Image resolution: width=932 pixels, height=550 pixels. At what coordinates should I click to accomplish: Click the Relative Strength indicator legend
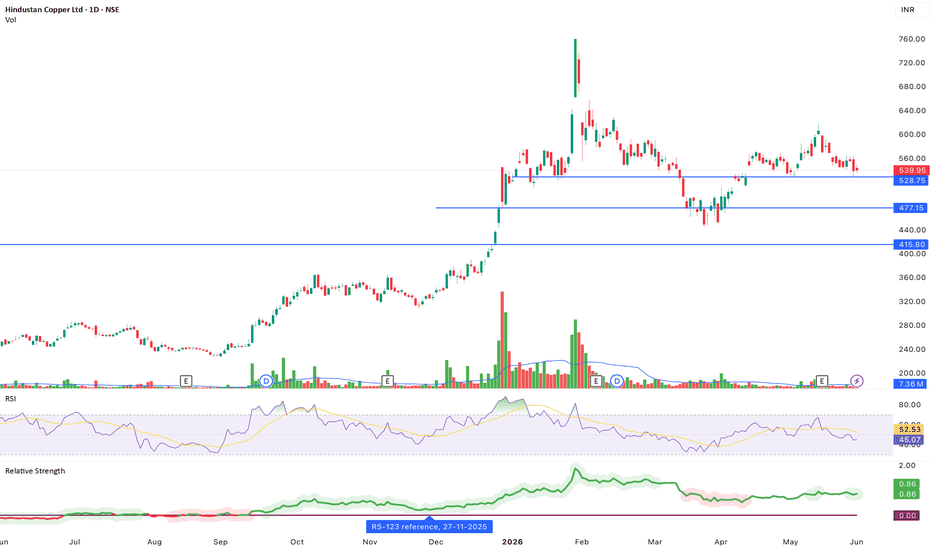point(35,471)
